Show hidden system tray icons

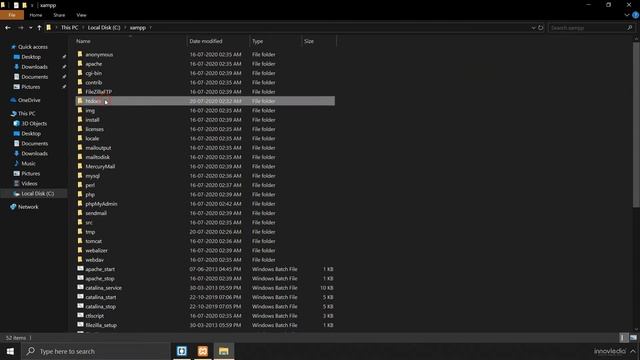click(633, 351)
